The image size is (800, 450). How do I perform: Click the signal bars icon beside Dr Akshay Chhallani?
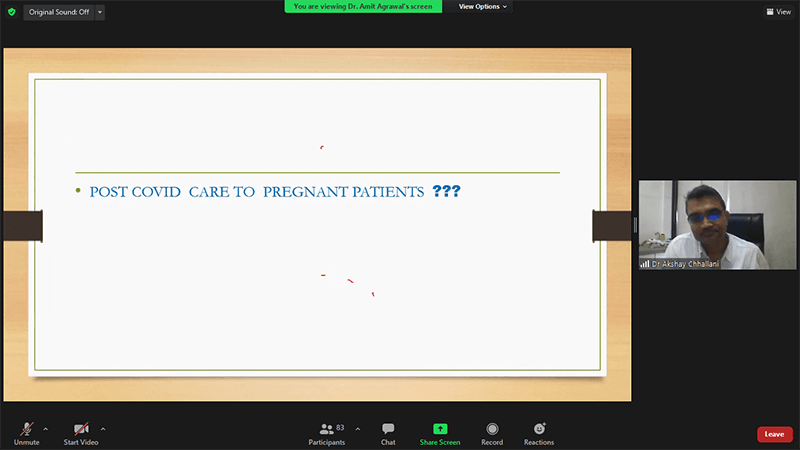point(645,264)
